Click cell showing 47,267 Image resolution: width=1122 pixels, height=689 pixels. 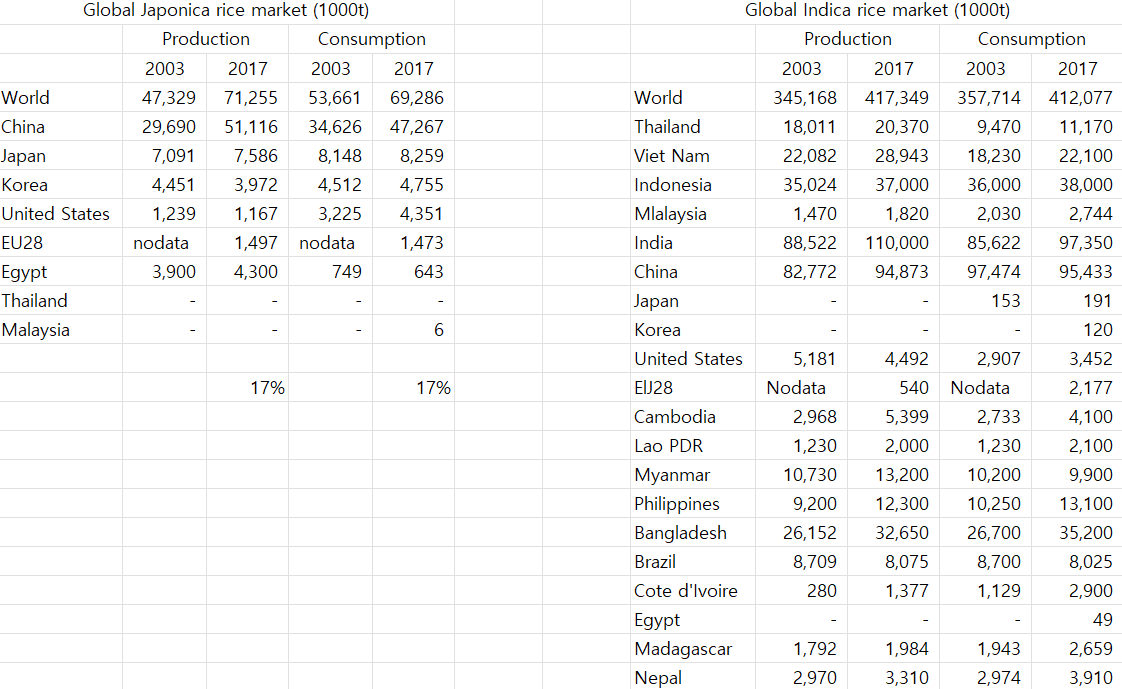[416, 127]
